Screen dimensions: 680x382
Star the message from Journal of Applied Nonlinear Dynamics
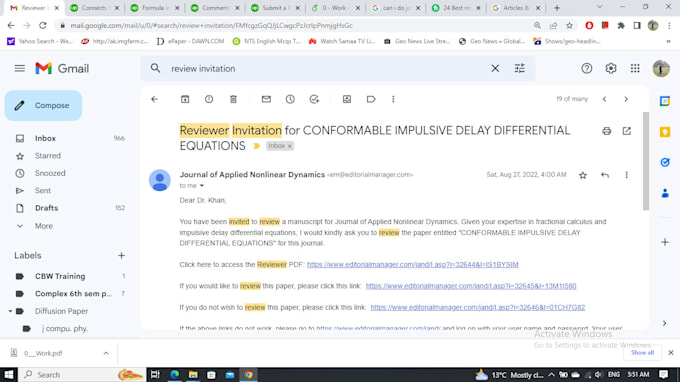(583, 175)
